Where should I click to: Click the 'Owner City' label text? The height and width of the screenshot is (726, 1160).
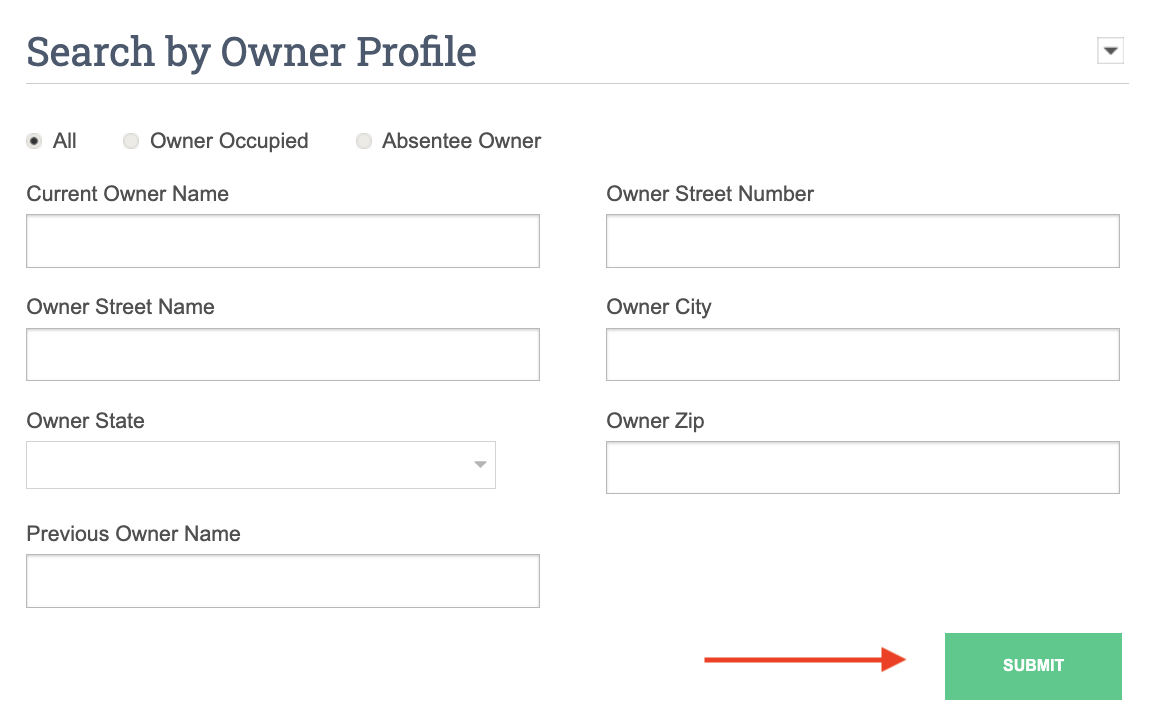click(x=659, y=307)
